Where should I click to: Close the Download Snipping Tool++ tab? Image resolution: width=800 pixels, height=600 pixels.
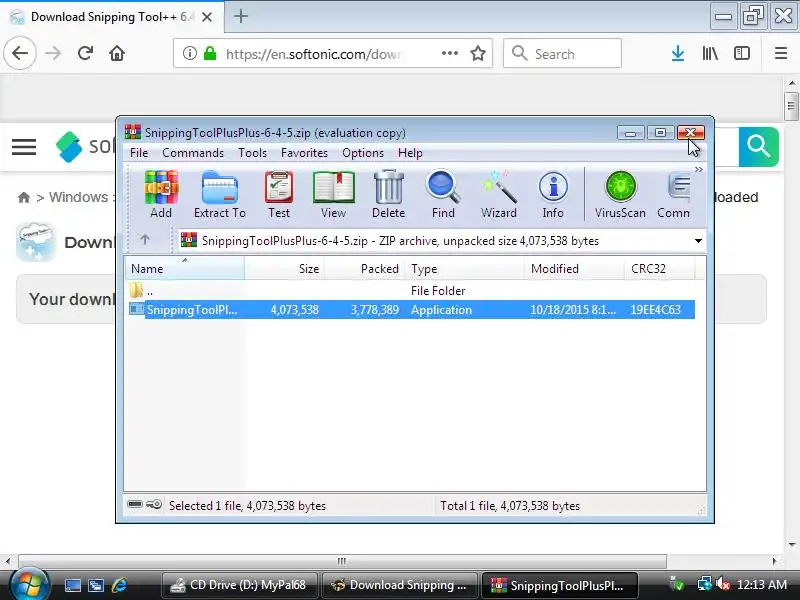(207, 17)
